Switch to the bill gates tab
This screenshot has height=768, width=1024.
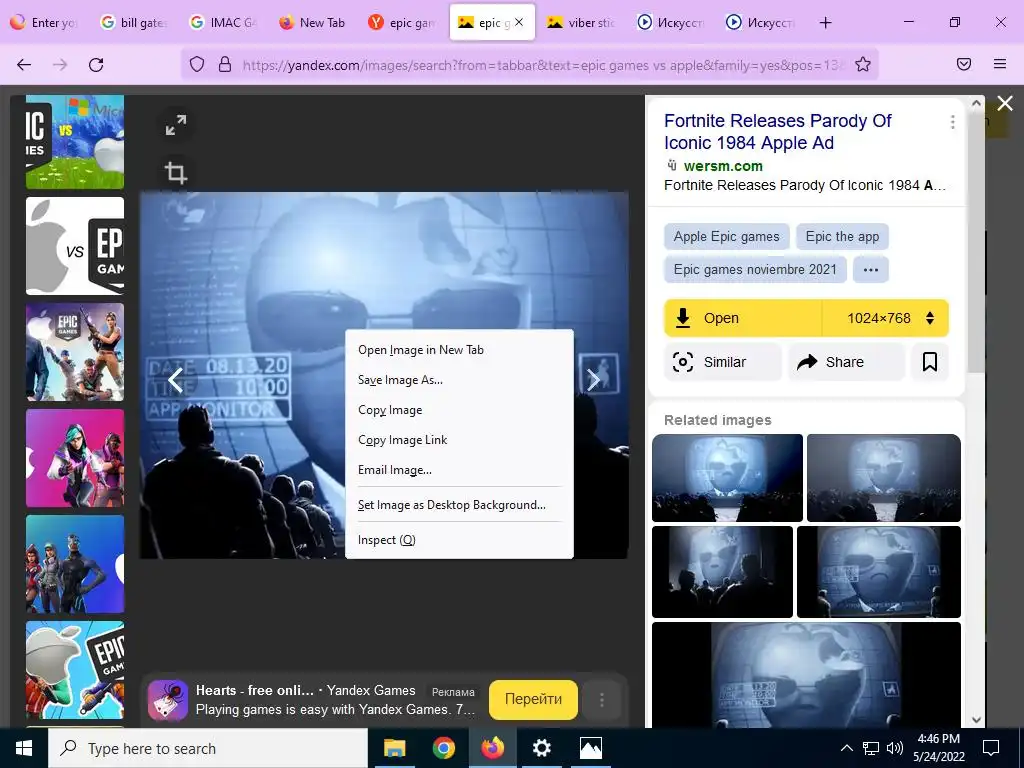click(x=134, y=22)
